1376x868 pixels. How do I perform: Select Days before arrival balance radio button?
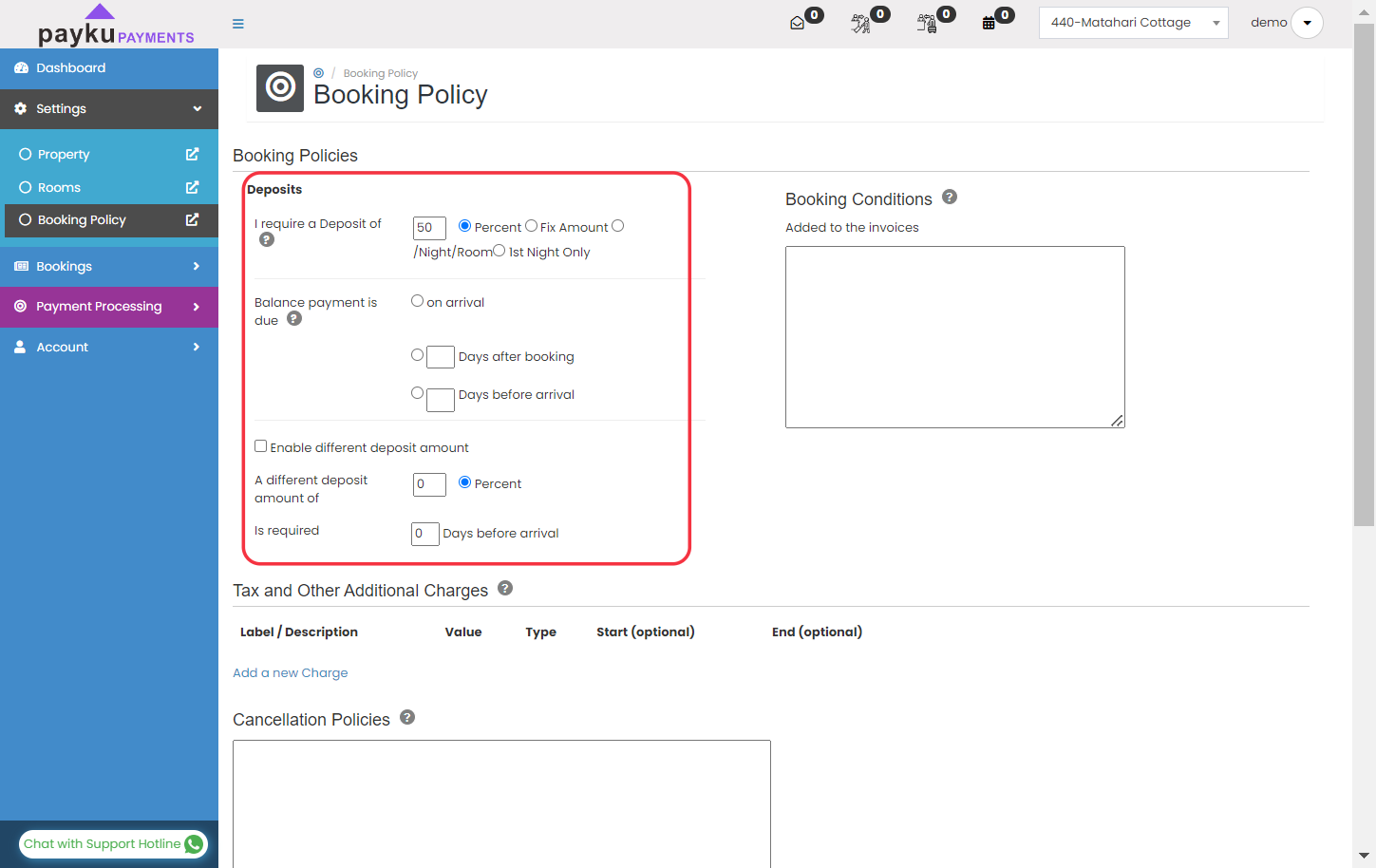[417, 393]
